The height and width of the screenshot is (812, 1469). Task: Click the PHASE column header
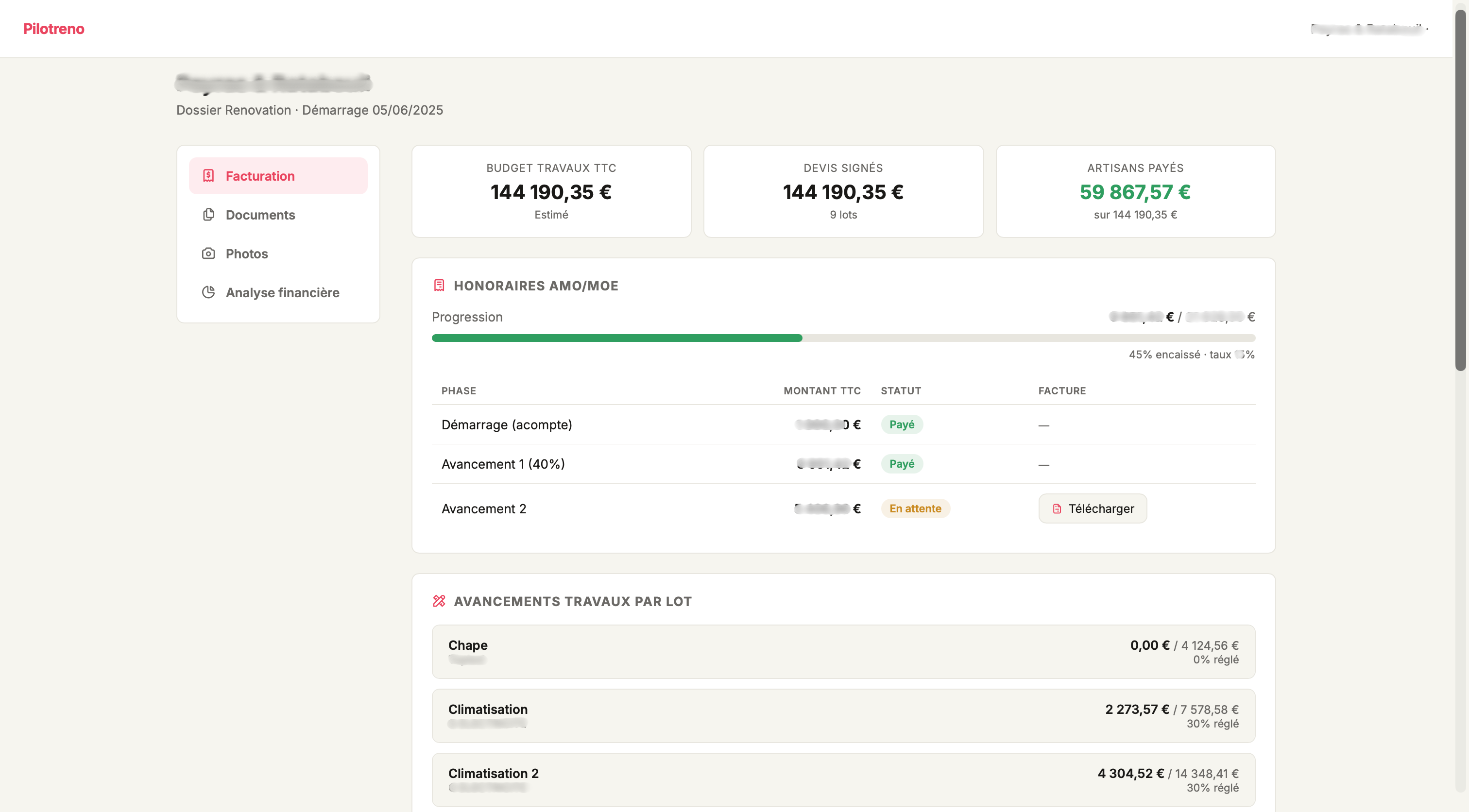point(459,390)
